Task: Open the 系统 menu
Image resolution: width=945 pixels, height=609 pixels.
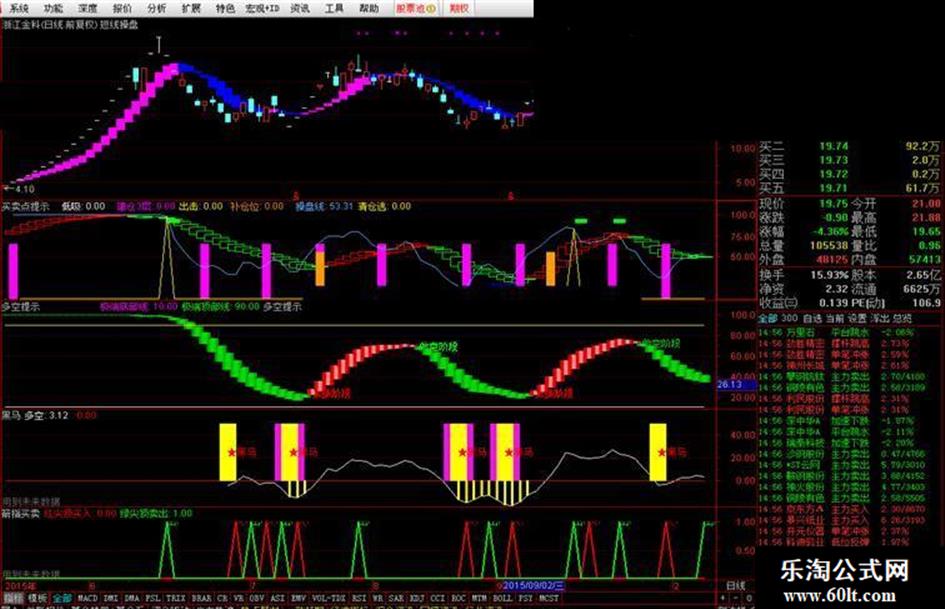Action: pyautogui.click(x=19, y=8)
